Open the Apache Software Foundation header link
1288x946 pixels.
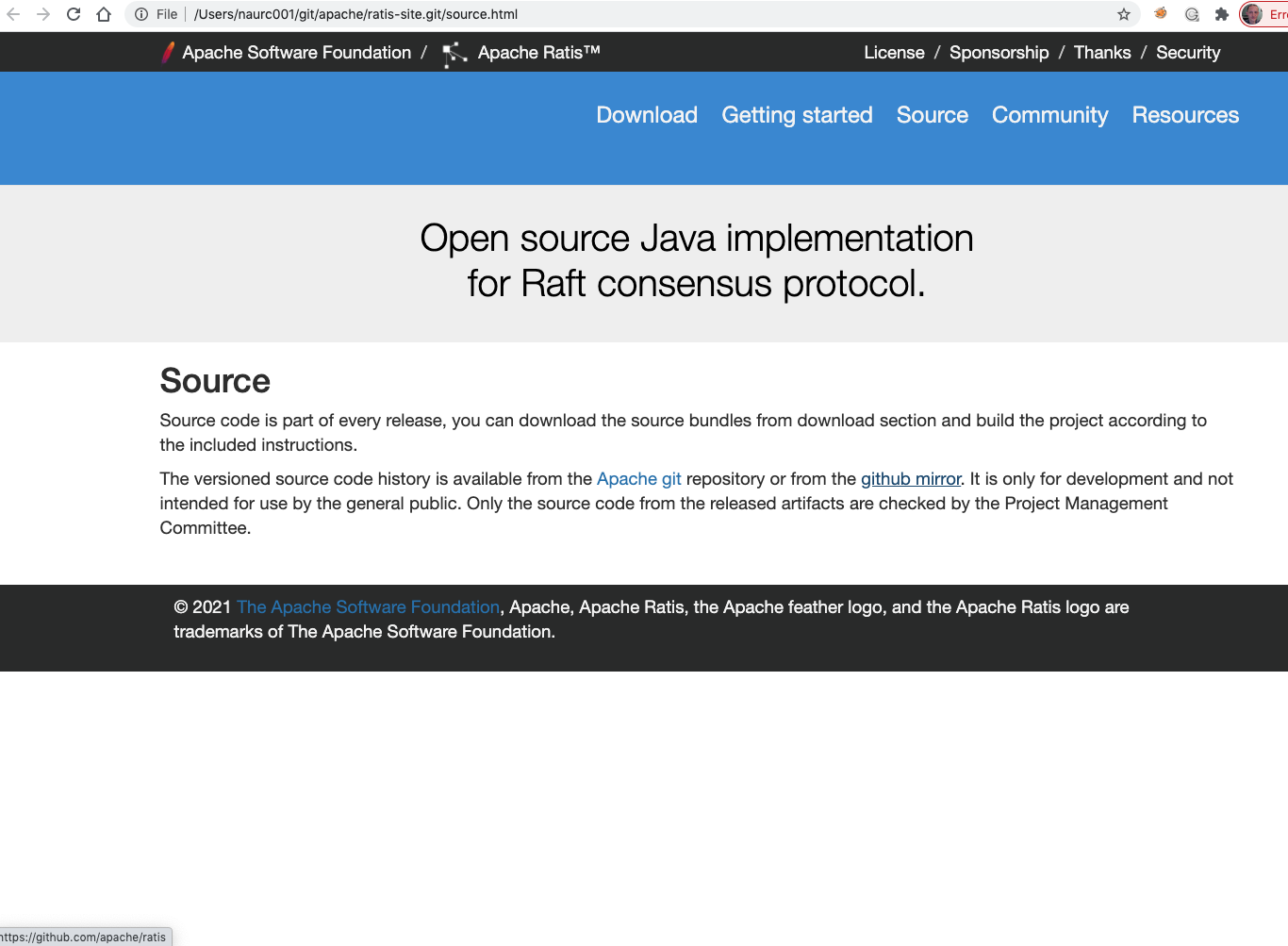click(296, 53)
